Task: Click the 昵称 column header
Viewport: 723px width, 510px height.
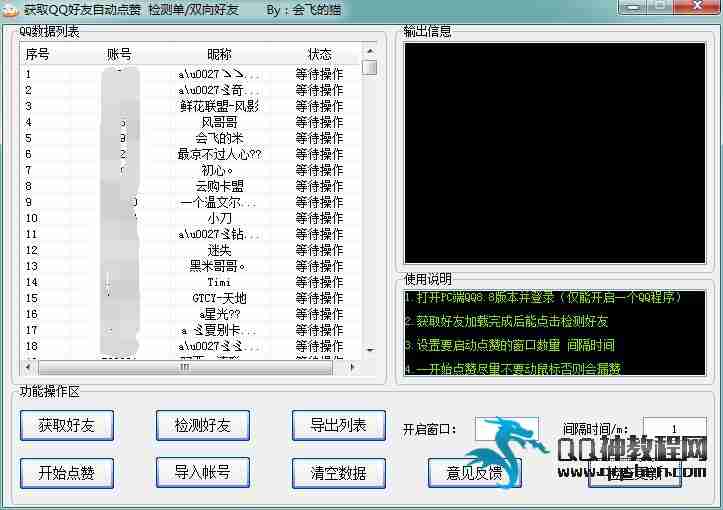Action: 219,54
